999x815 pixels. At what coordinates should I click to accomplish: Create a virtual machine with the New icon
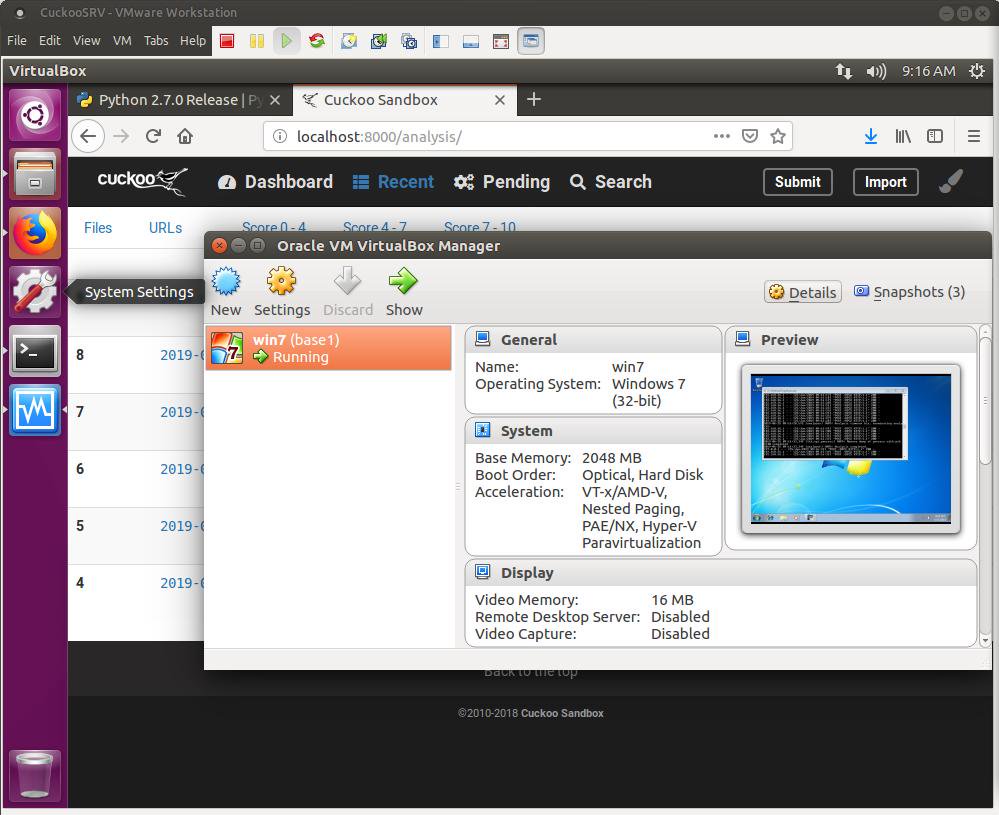pyautogui.click(x=226, y=289)
